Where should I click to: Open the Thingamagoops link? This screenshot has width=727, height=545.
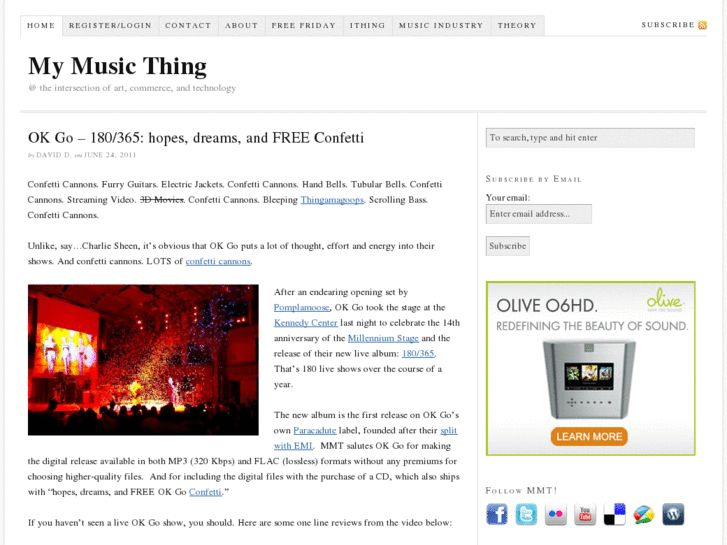tap(332, 200)
